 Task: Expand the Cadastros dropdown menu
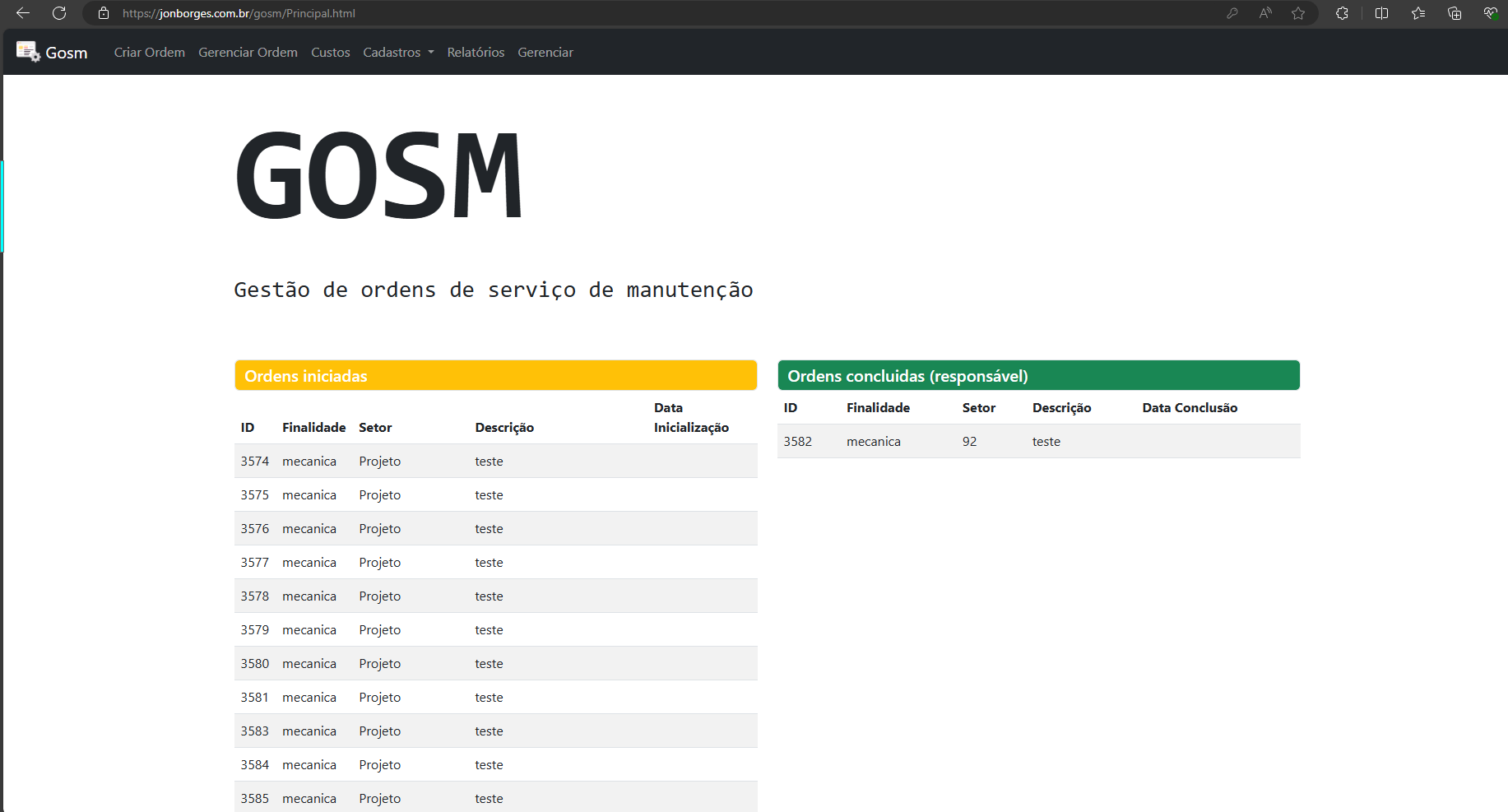point(398,52)
